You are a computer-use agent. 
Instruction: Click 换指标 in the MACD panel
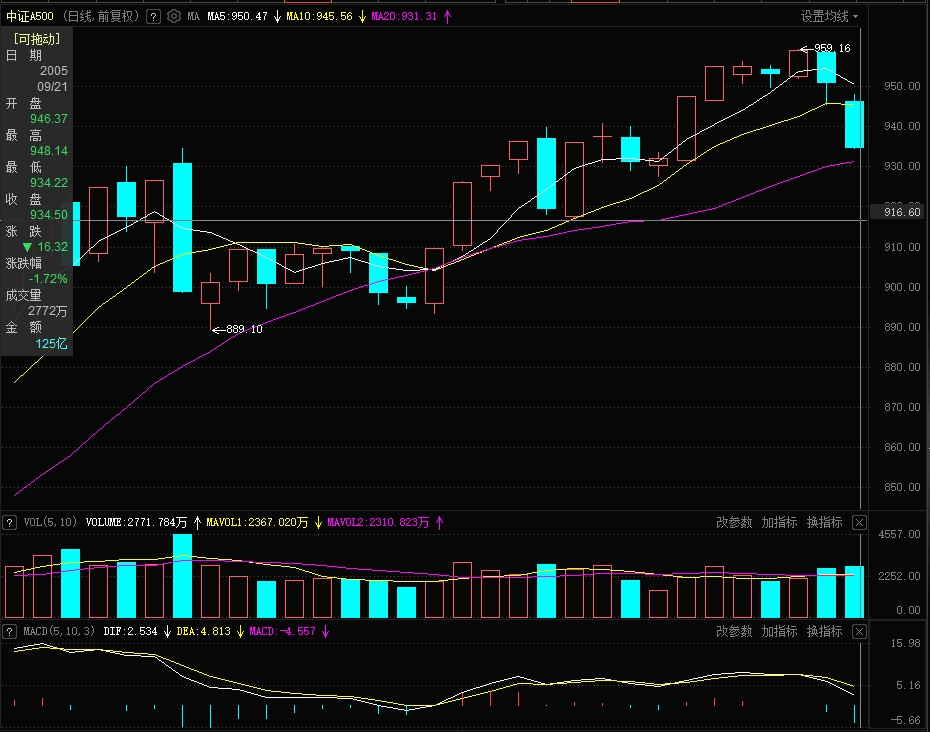(x=824, y=631)
